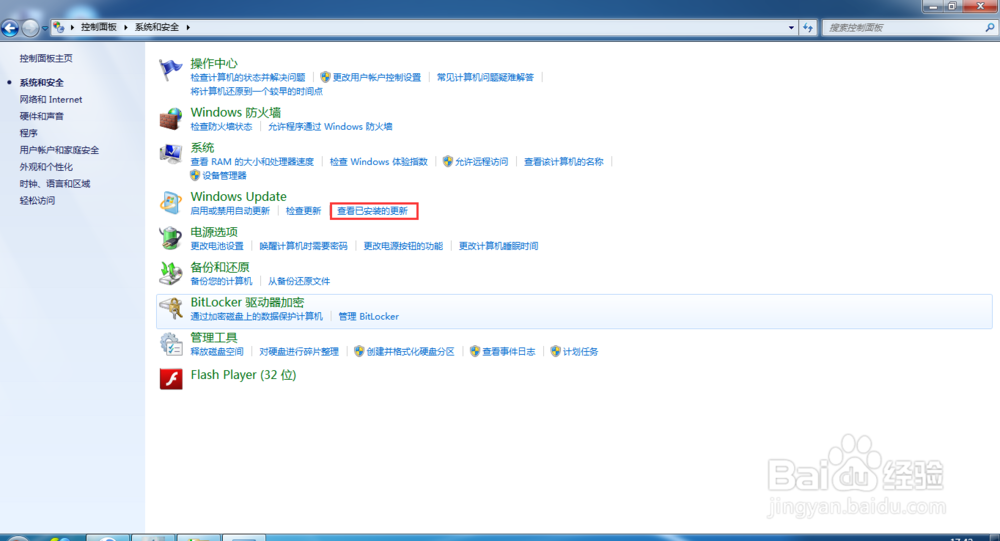Screen dimensions: 1000x541
Task: Click 从备份还原文件 link
Action: click(x=298, y=281)
